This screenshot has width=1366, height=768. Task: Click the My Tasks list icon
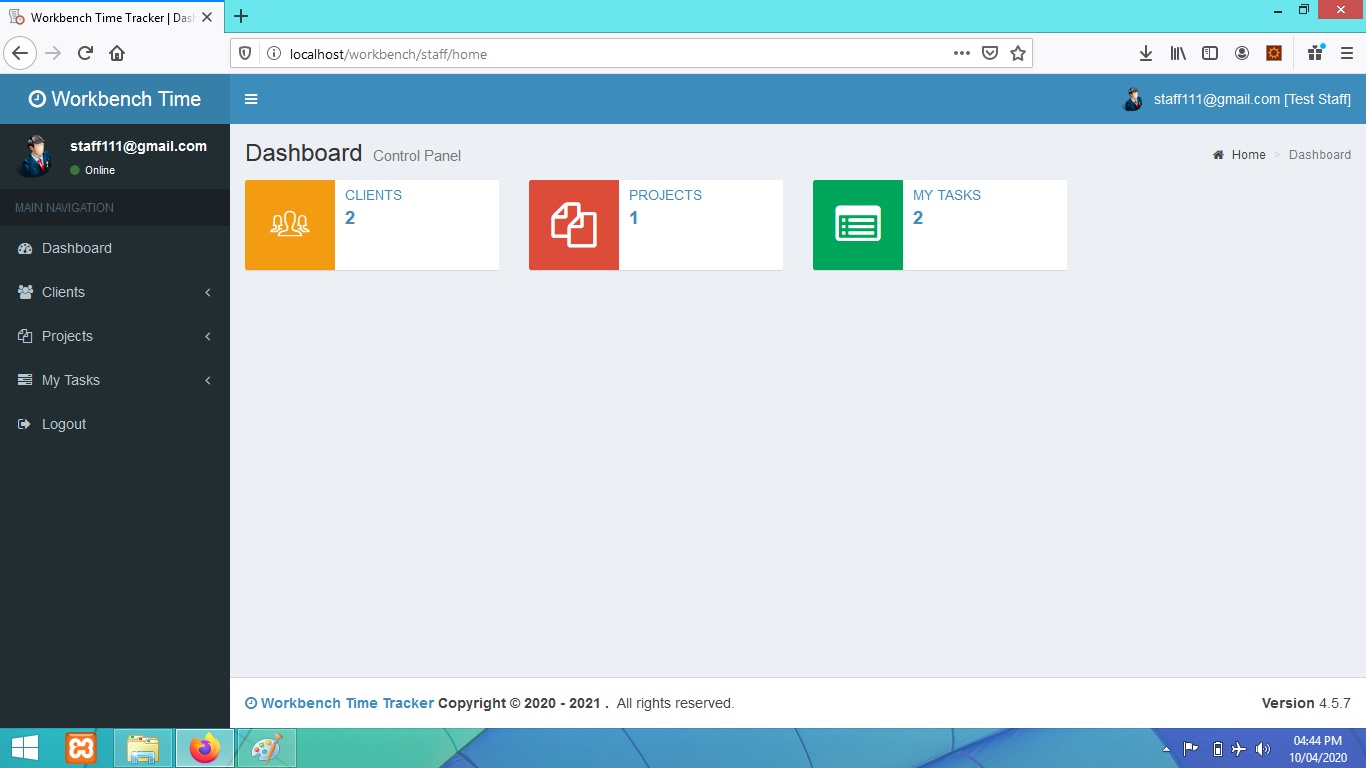click(24, 380)
